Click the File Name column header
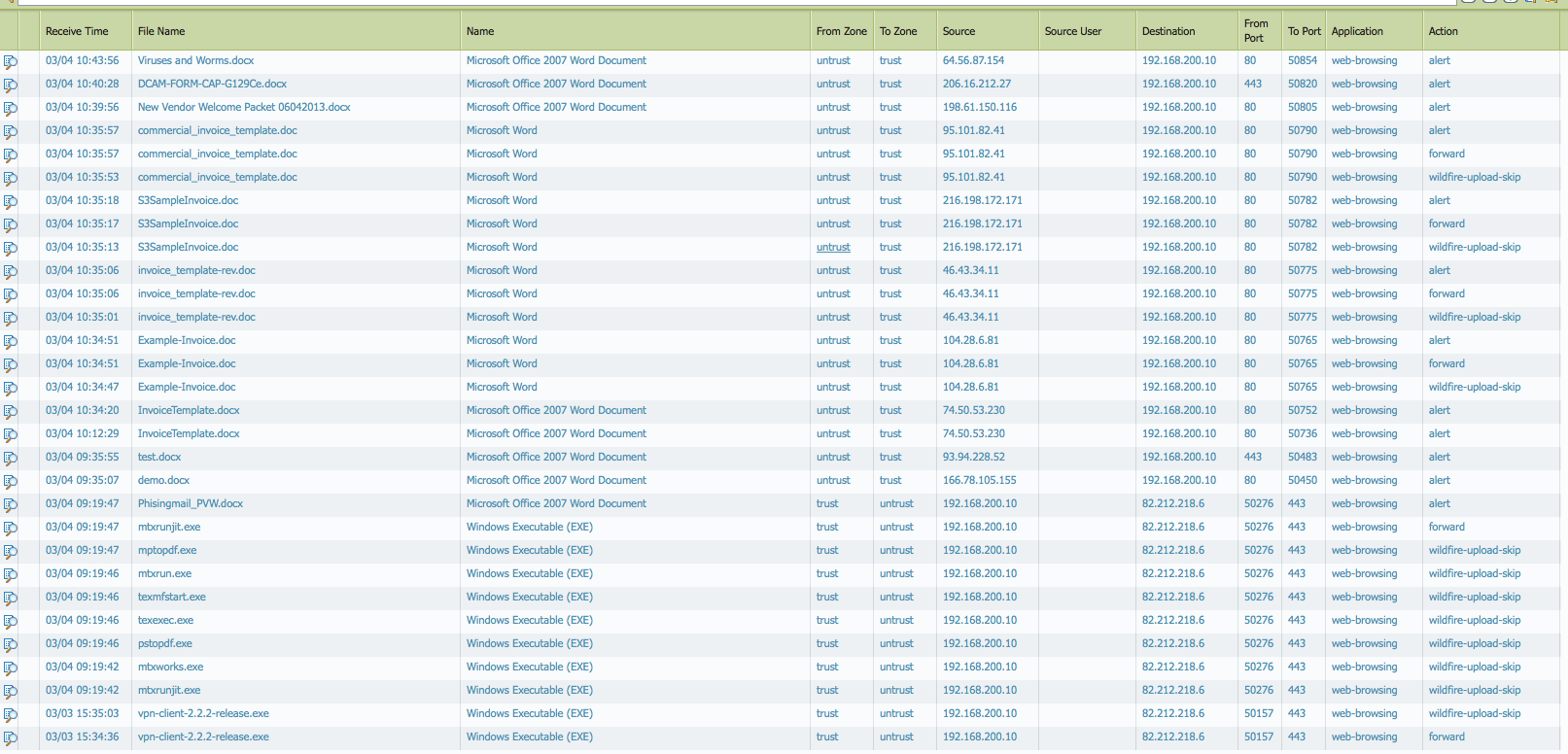This screenshot has width=1568, height=754. (161, 31)
